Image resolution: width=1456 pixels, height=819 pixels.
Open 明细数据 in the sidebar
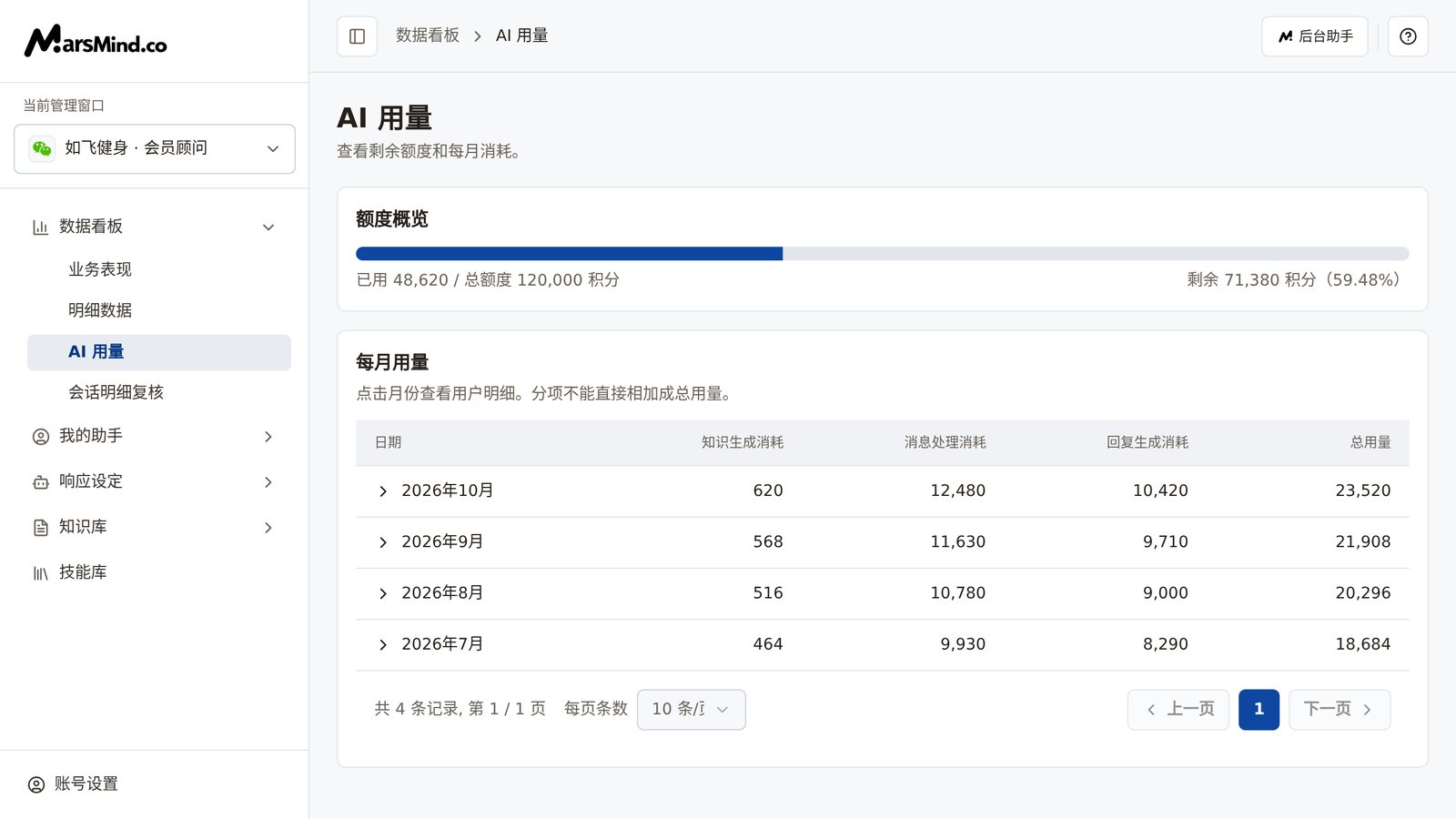(x=100, y=310)
